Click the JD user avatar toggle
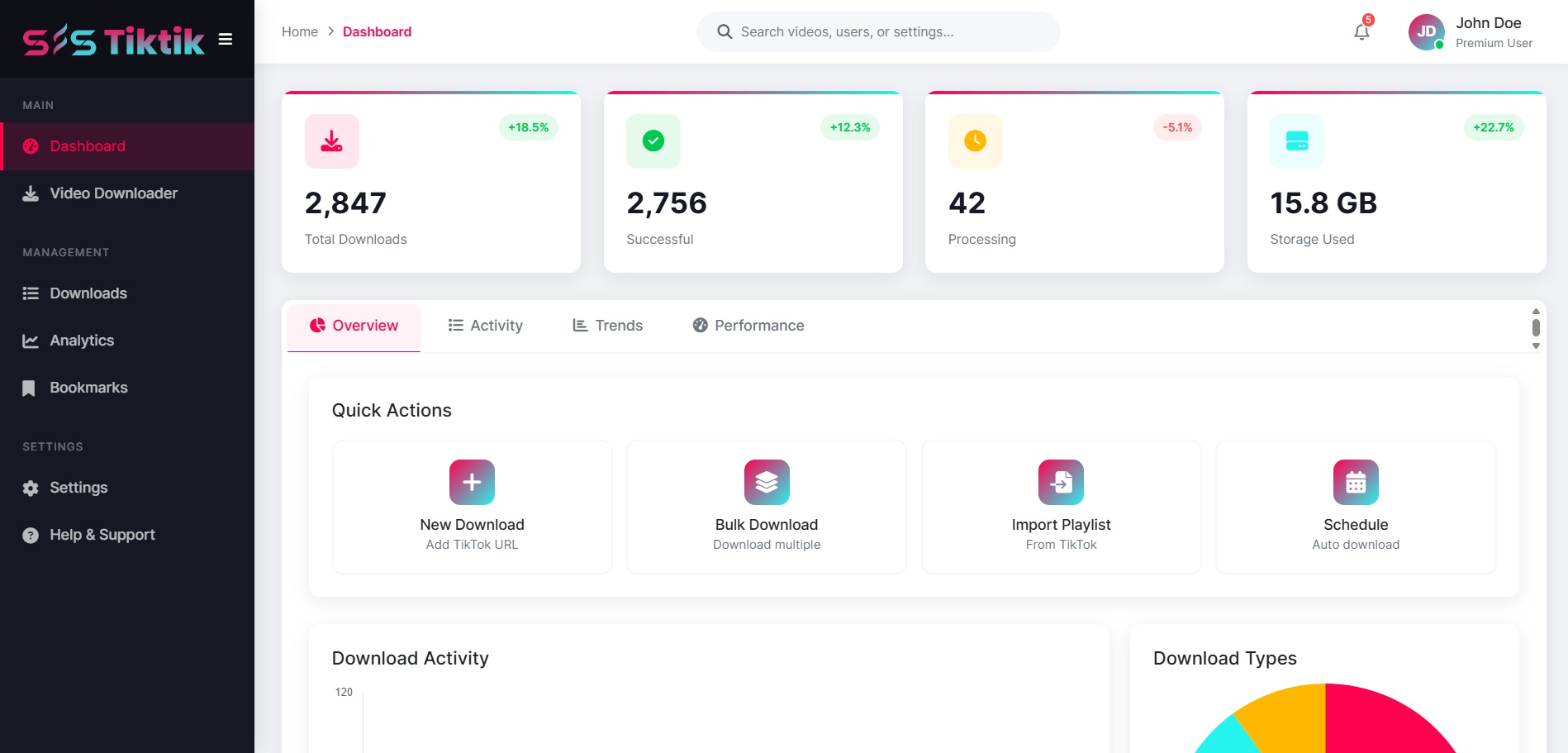Viewport: 1568px width, 753px height. click(x=1426, y=31)
